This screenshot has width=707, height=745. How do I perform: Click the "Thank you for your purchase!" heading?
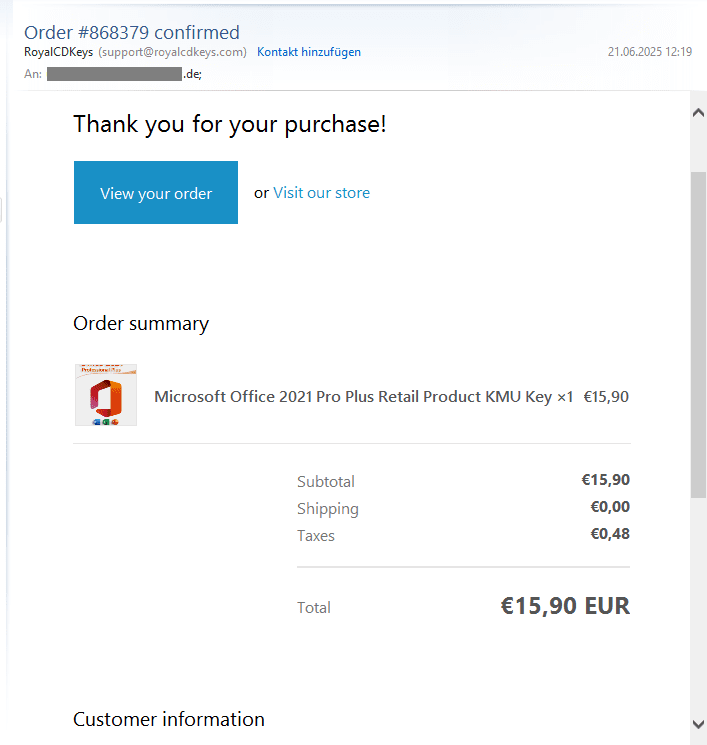click(x=230, y=125)
